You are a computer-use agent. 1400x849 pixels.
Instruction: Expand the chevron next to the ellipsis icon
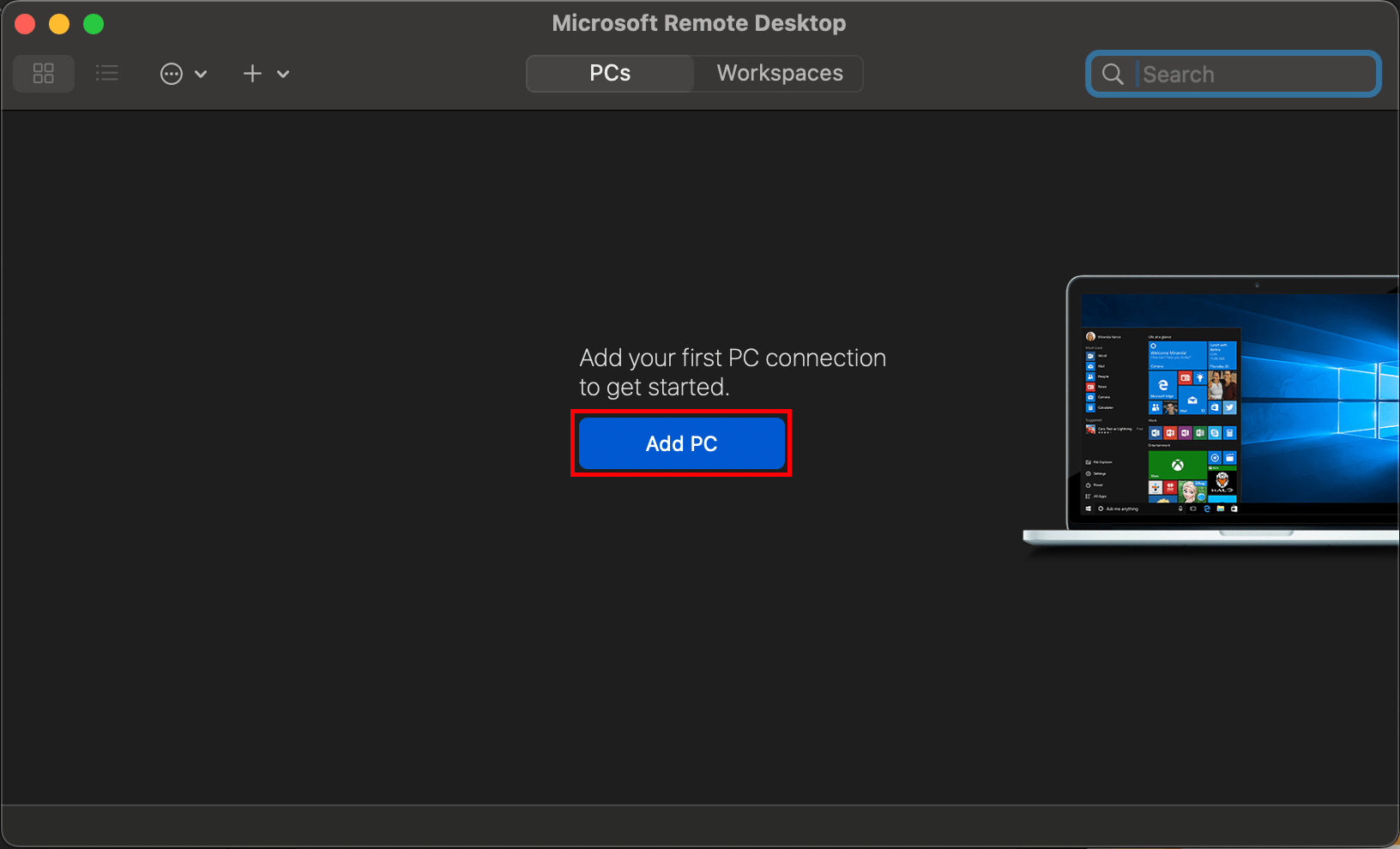click(x=202, y=74)
